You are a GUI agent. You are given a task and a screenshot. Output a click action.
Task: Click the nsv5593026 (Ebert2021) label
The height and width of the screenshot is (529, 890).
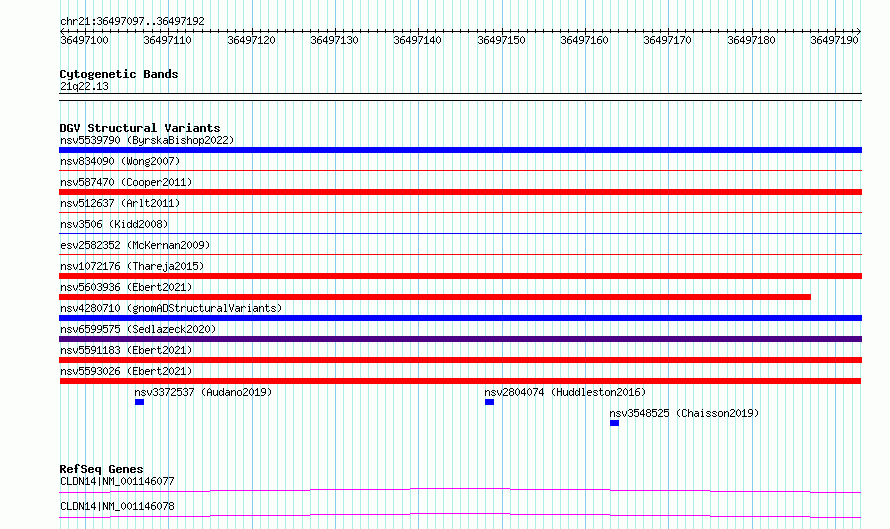[x=126, y=371]
